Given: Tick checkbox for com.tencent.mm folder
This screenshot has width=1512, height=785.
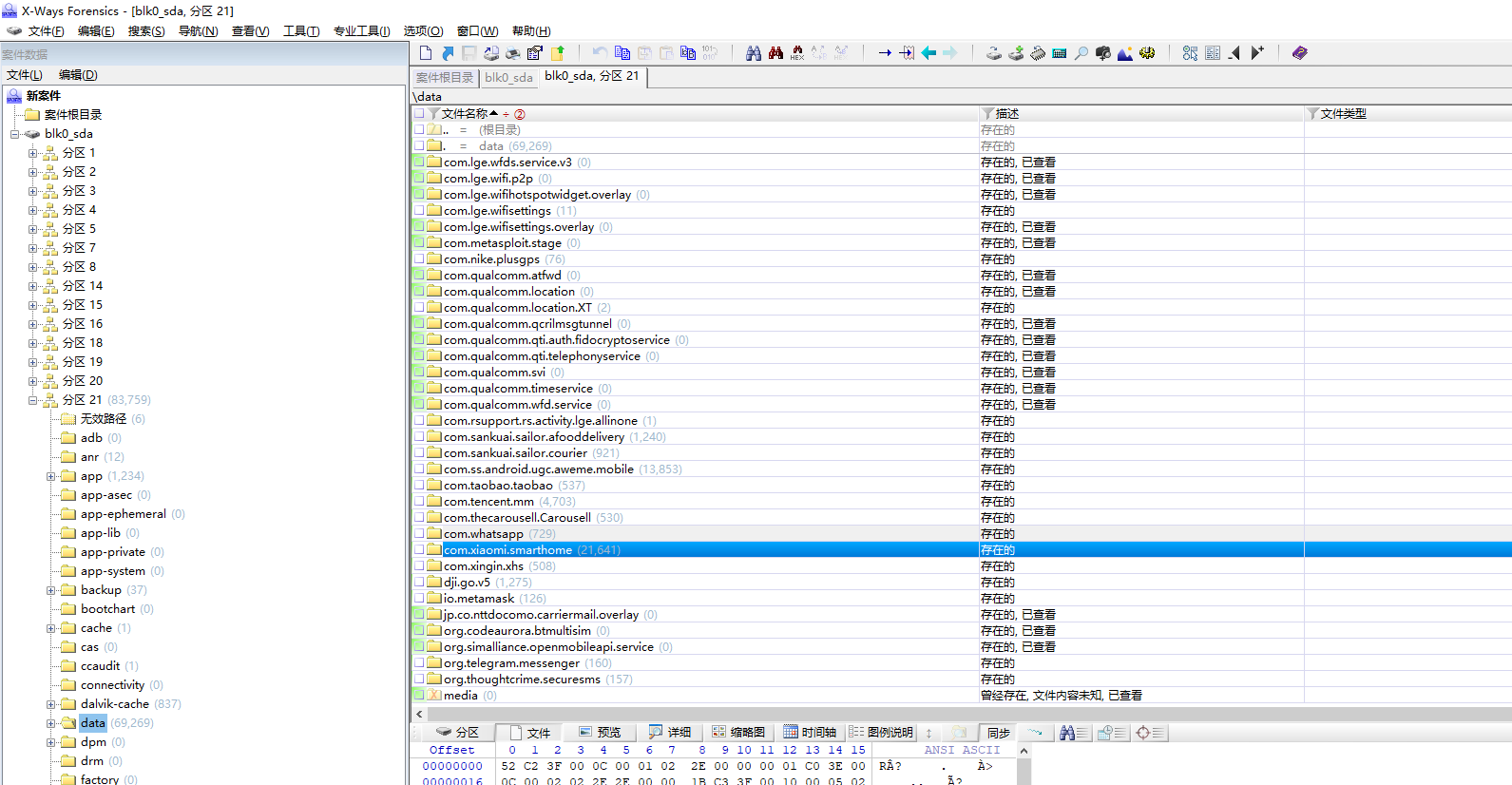Looking at the screenshot, I should pyautogui.click(x=419, y=502).
